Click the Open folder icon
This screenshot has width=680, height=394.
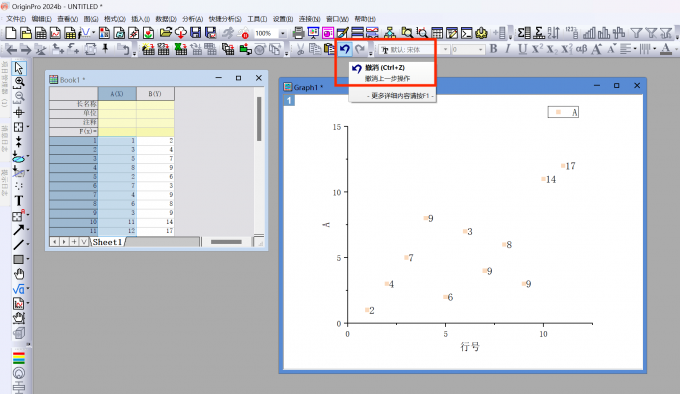point(166,33)
